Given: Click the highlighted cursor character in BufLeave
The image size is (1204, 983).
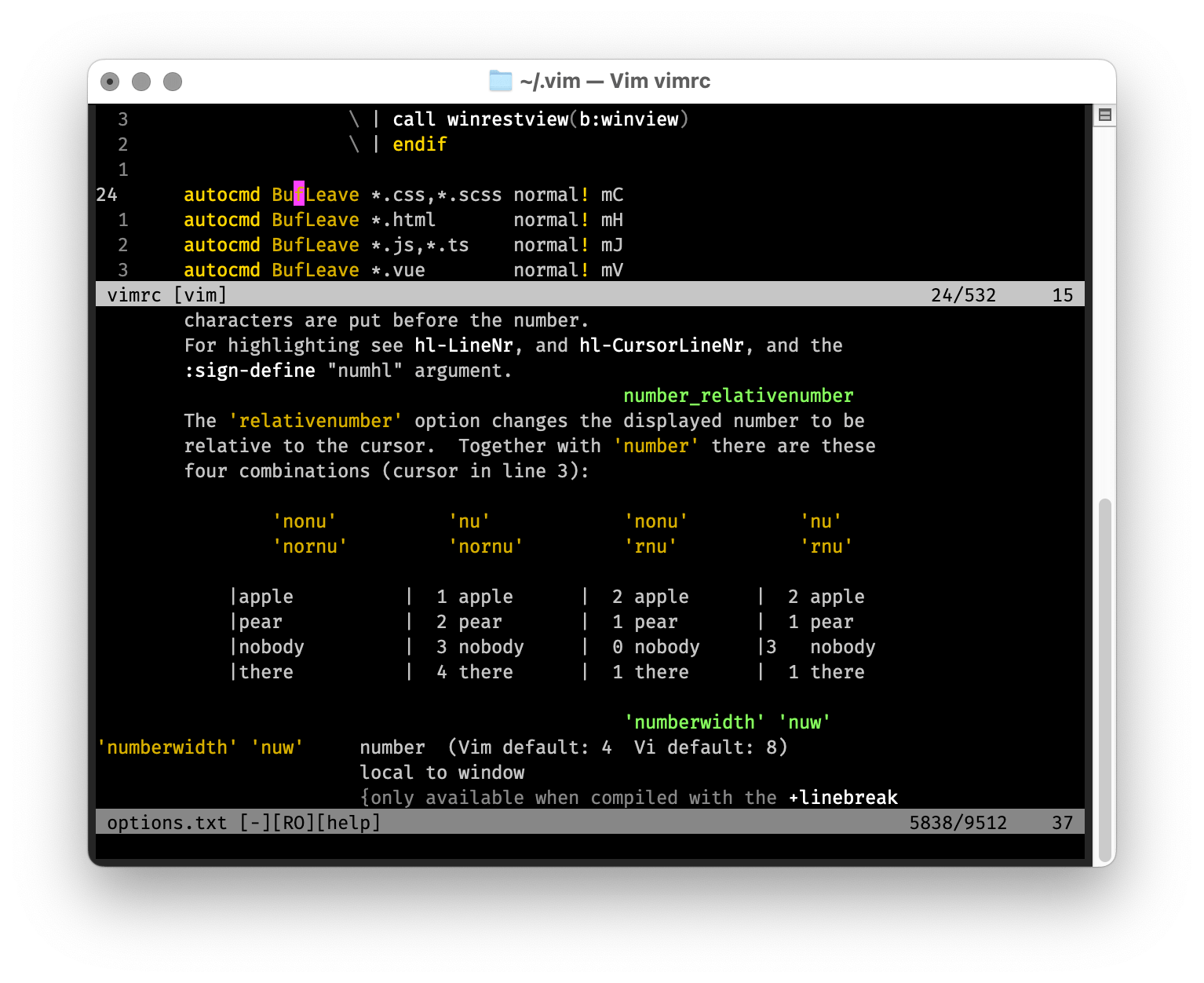Looking at the screenshot, I should point(298,194).
